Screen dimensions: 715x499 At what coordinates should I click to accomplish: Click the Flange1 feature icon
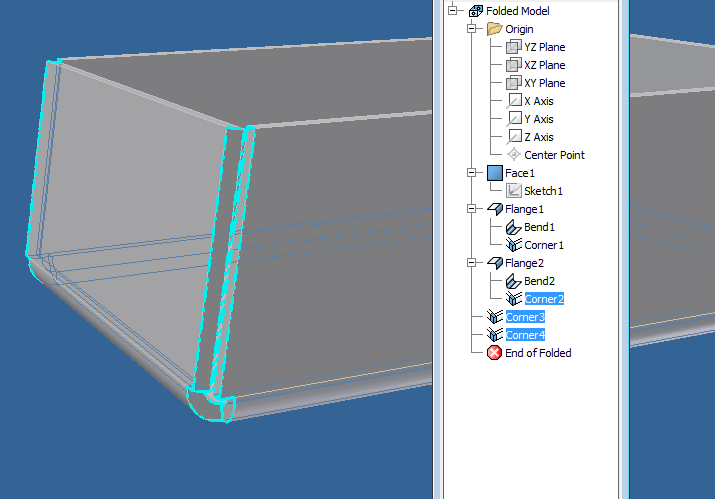coord(495,209)
